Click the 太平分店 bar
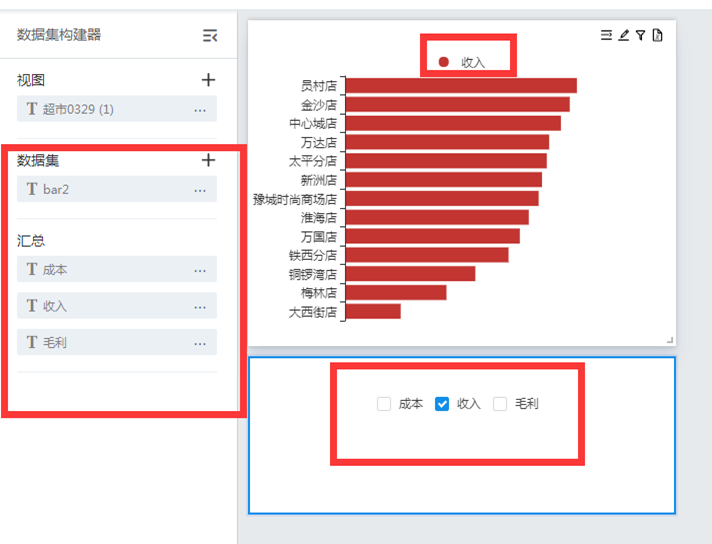 click(446, 161)
